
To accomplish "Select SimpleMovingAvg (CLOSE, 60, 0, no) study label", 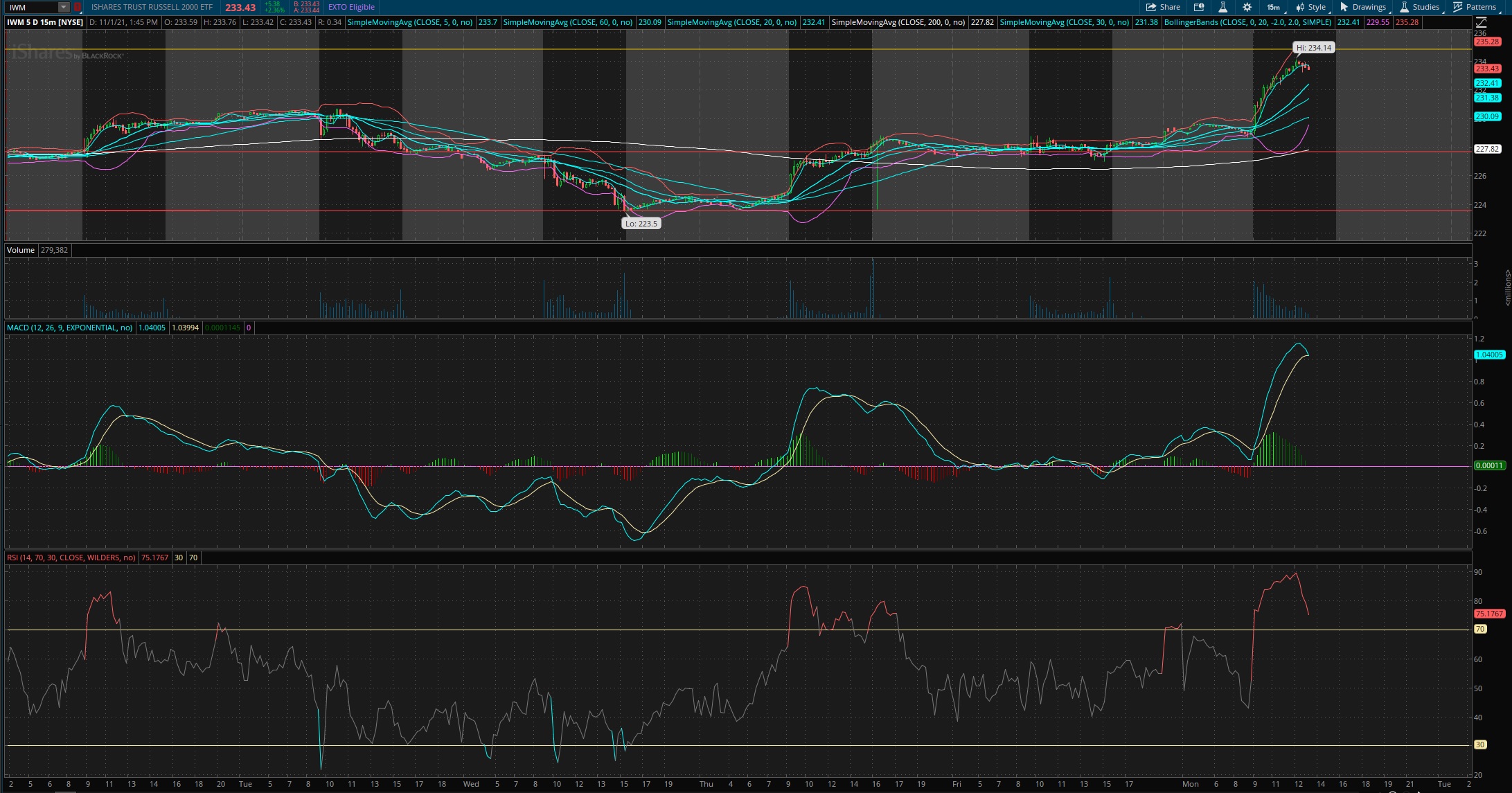I will (567, 22).
